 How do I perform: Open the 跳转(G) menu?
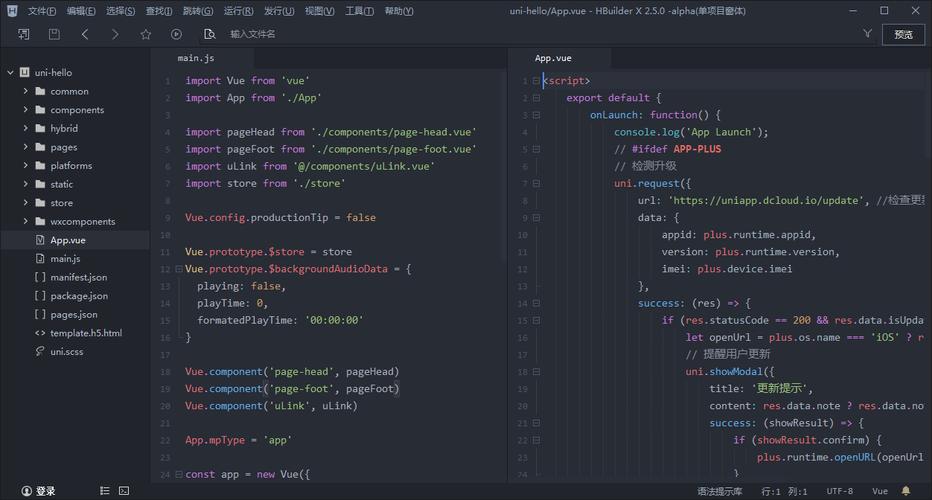tap(198, 11)
